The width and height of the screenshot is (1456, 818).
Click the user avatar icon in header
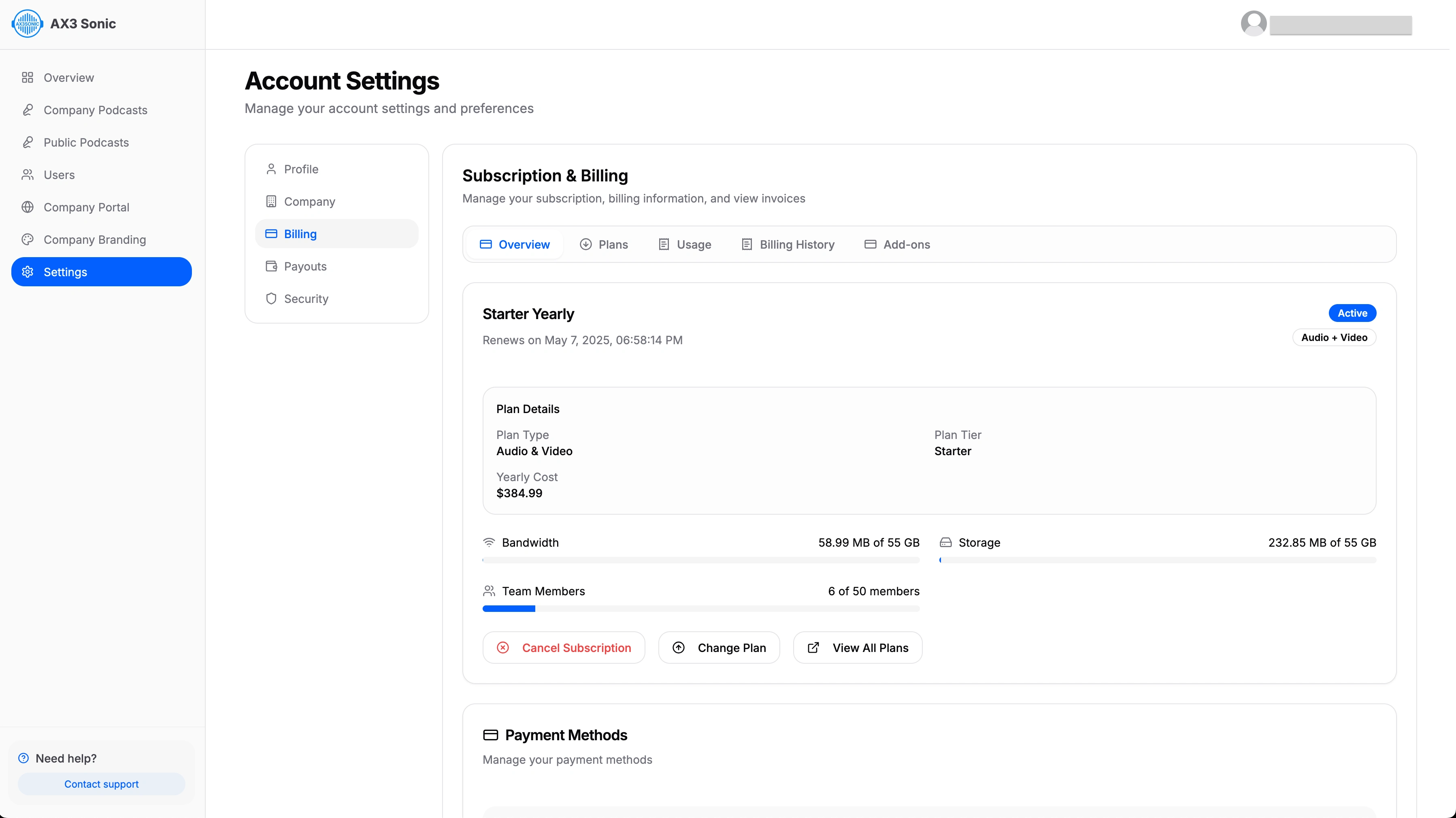pyautogui.click(x=1254, y=24)
